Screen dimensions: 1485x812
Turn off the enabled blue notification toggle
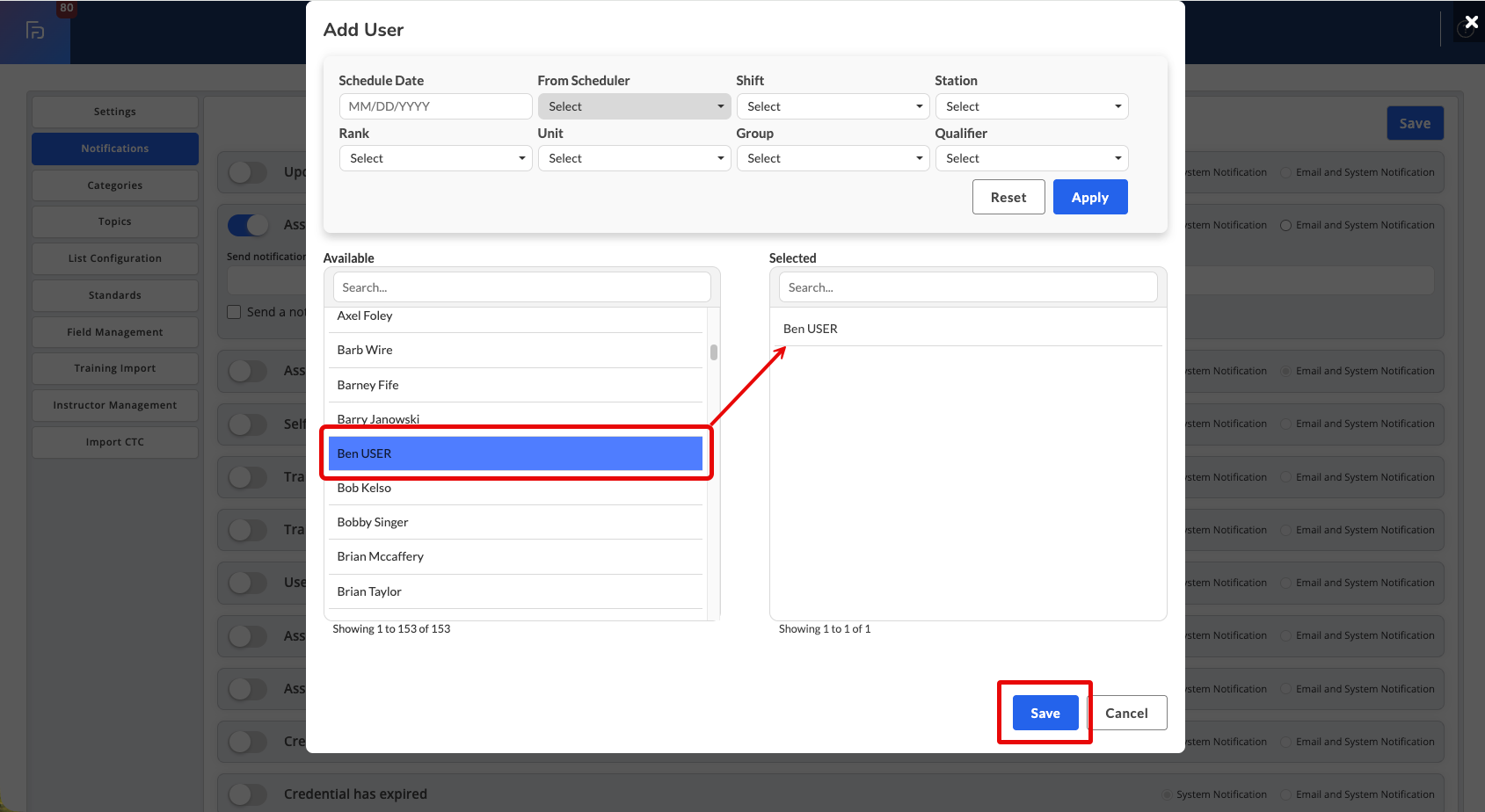(x=248, y=225)
